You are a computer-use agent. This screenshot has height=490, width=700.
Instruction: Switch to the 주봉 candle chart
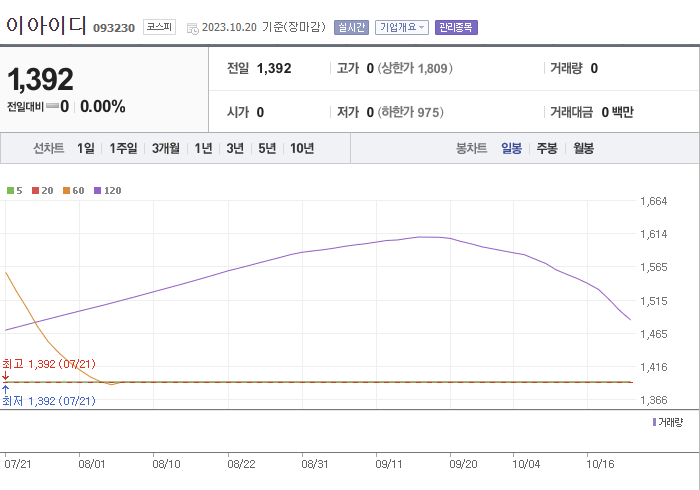pos(547,148)
